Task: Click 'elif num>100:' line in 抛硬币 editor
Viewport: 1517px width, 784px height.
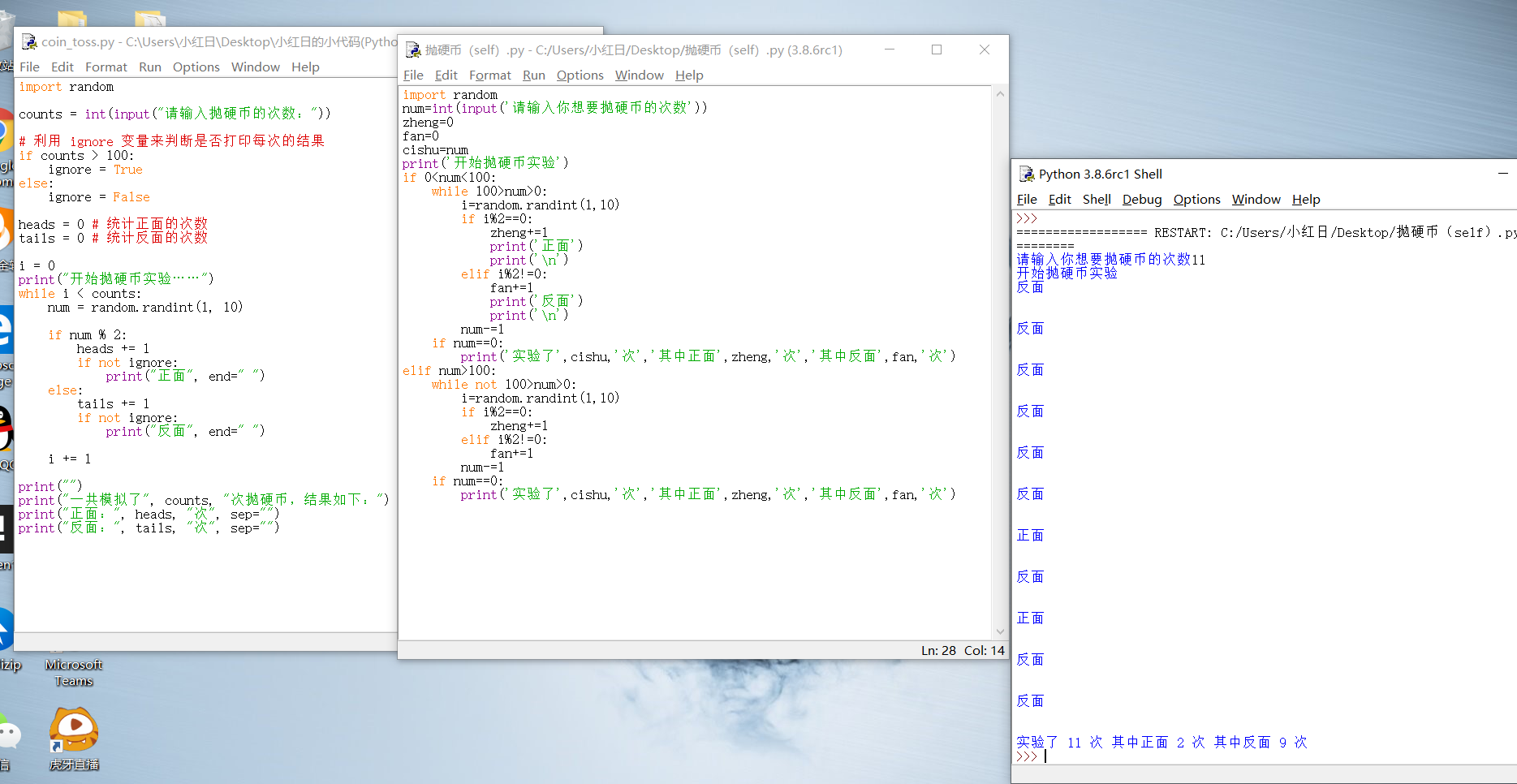Action: (449, 371)
